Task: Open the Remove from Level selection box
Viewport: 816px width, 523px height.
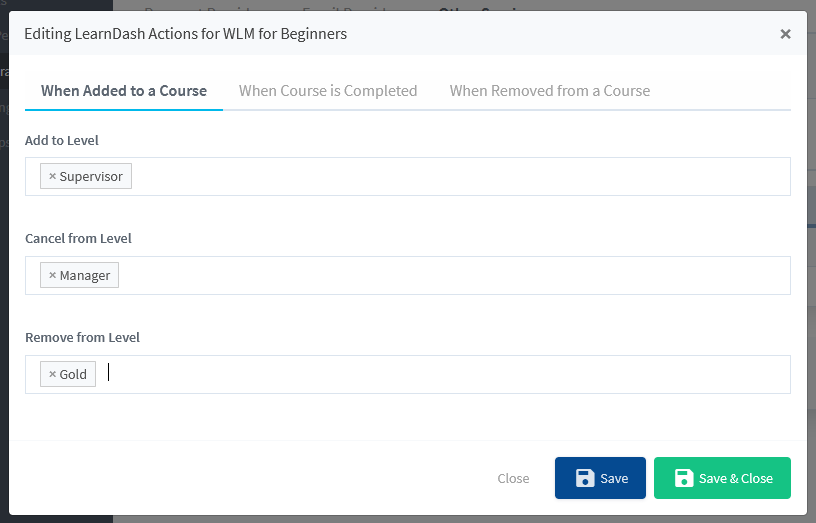Action: click(408, 374)
